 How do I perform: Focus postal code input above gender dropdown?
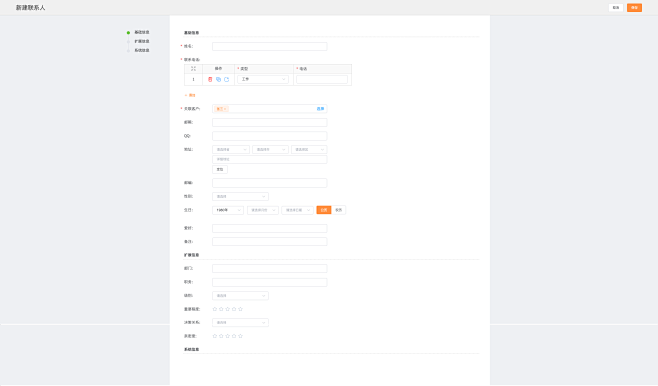(269, 183)
